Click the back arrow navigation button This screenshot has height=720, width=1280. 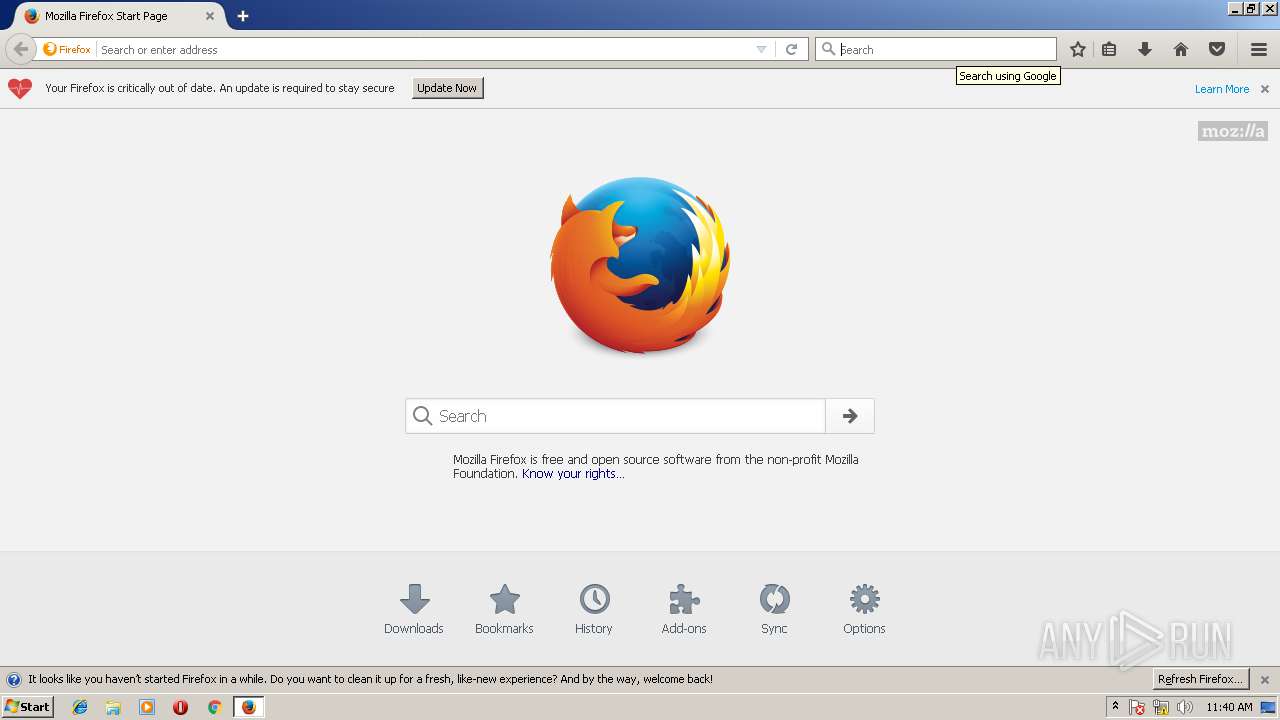[20, 49]
